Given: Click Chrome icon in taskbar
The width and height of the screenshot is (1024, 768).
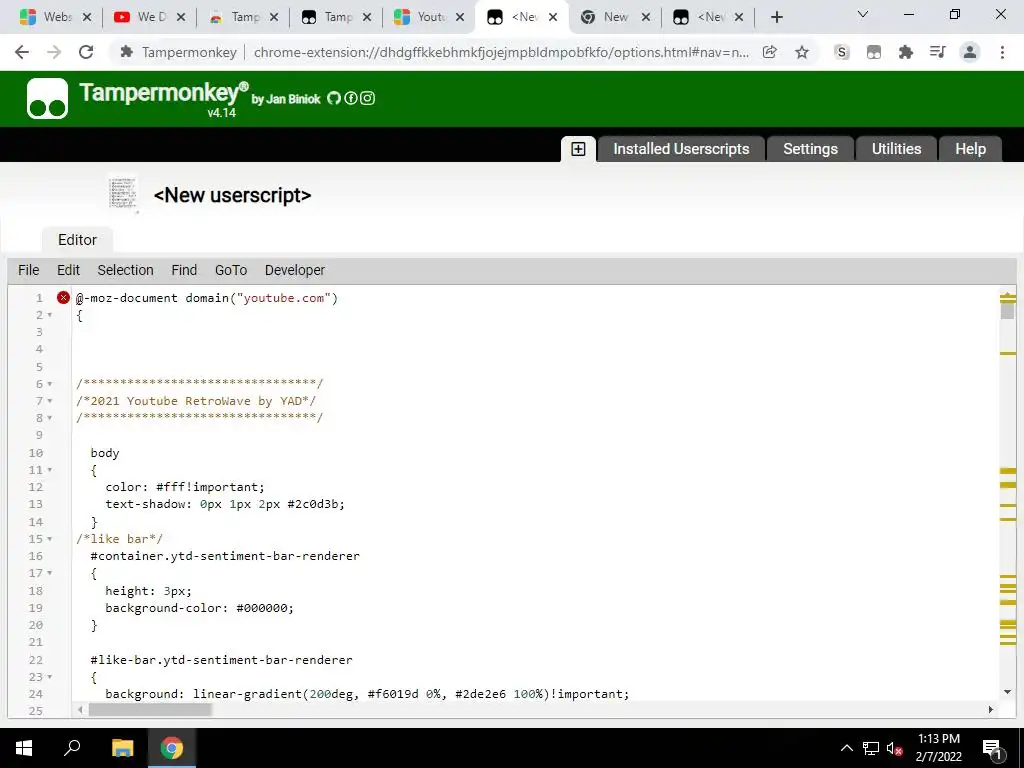Looking at the screenshot, I should pos(172,748).
